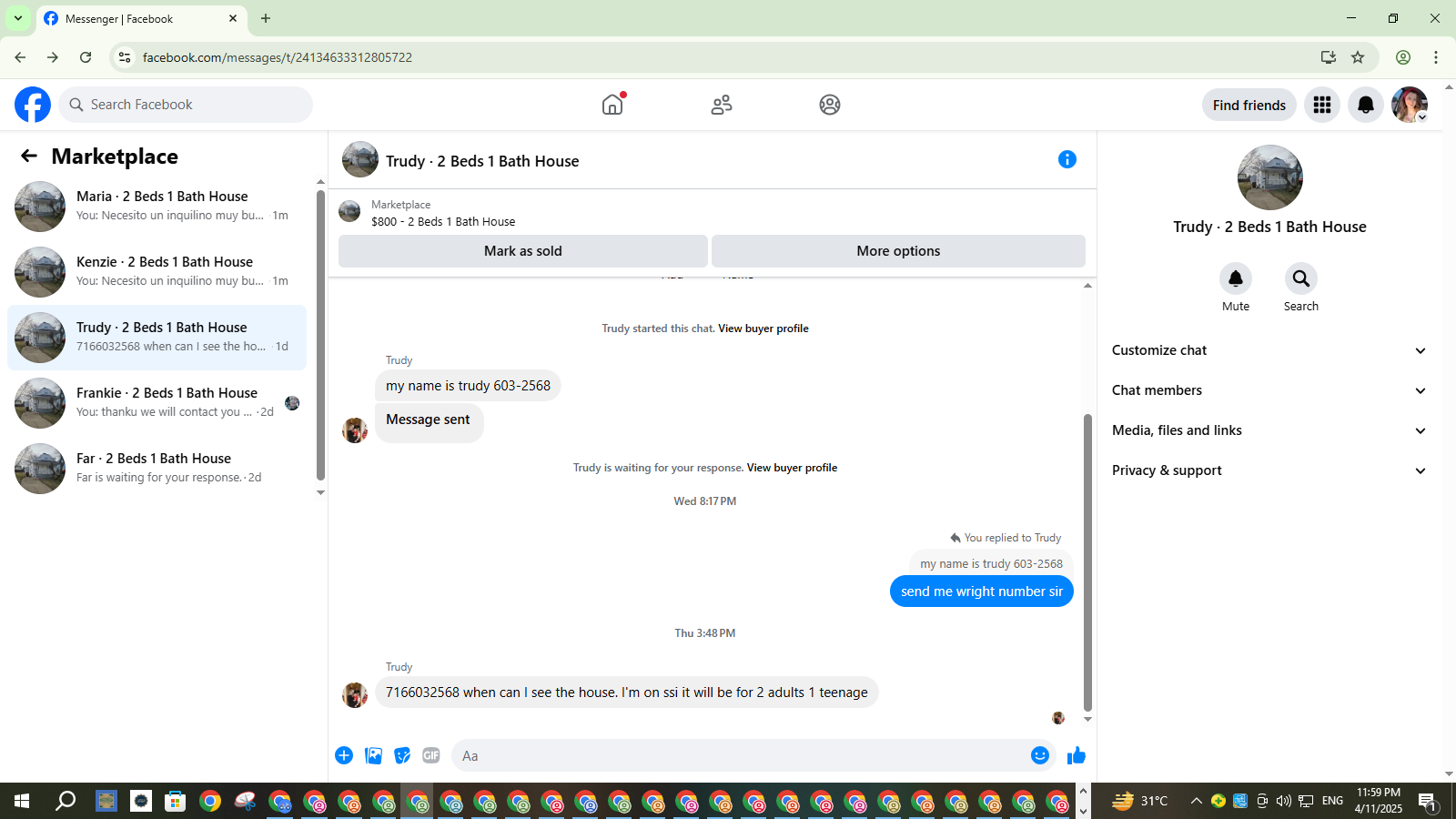This screenshot has height=819, width=1456.
Task: Open the Facebook logo home link
Action: point(33,105)
